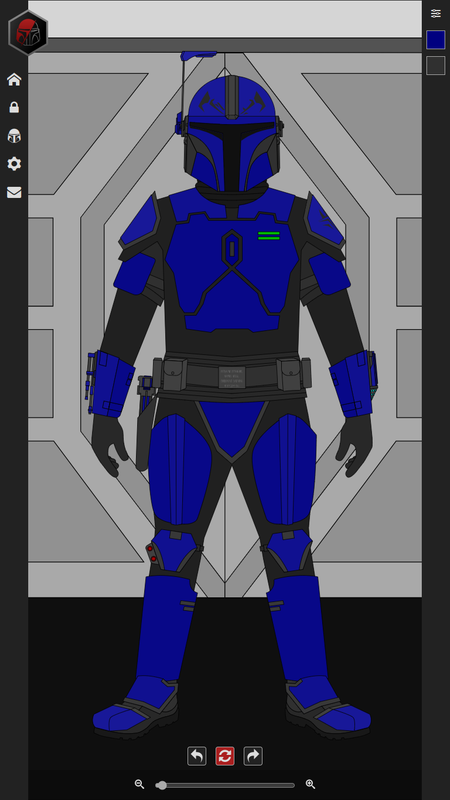This screenshot has width=450, height=800.
Task: Open the sliders options icon
Action: pyautogui.click(x=436, y=13)
